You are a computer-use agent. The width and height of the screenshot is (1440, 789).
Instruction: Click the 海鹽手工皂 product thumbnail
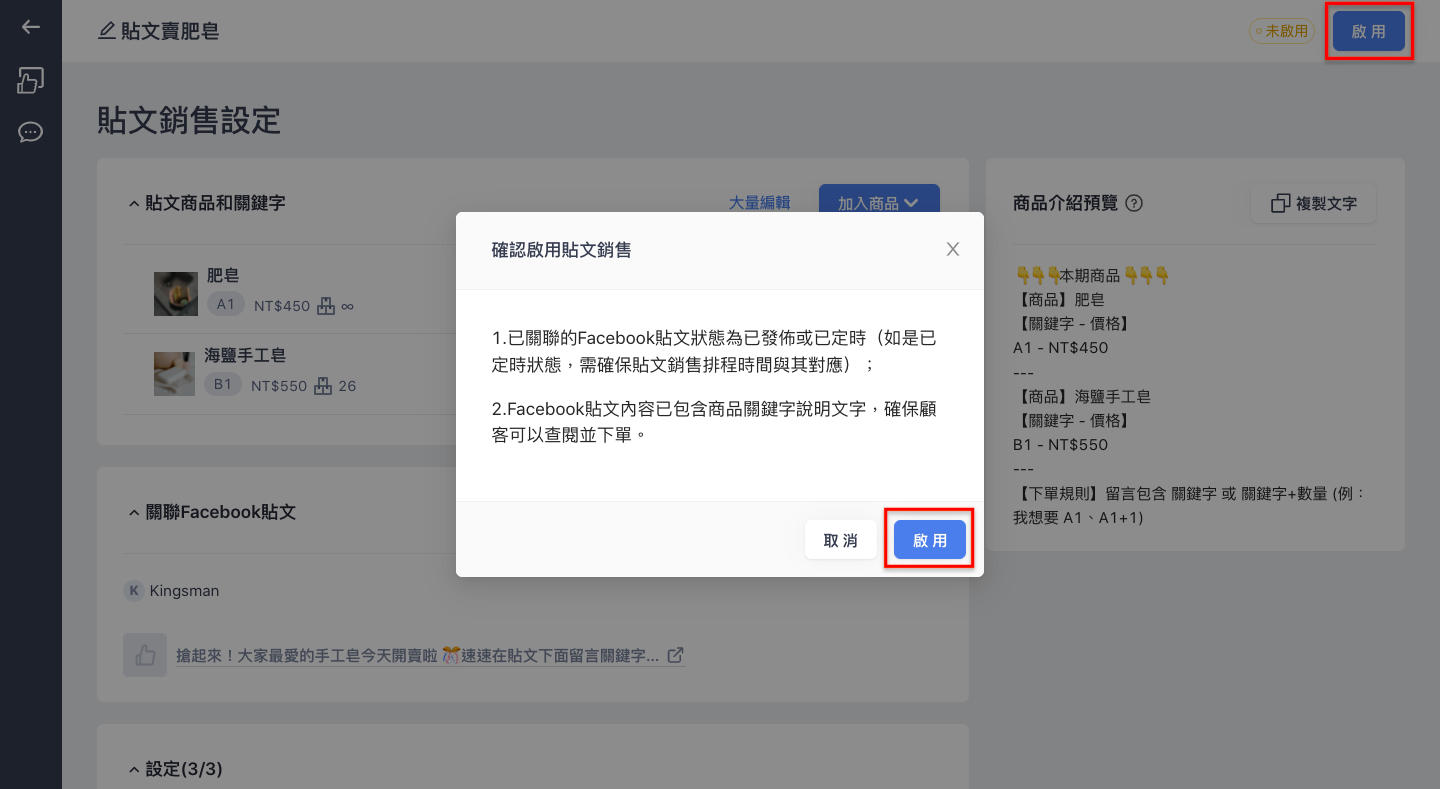click(x=175, y=373)
